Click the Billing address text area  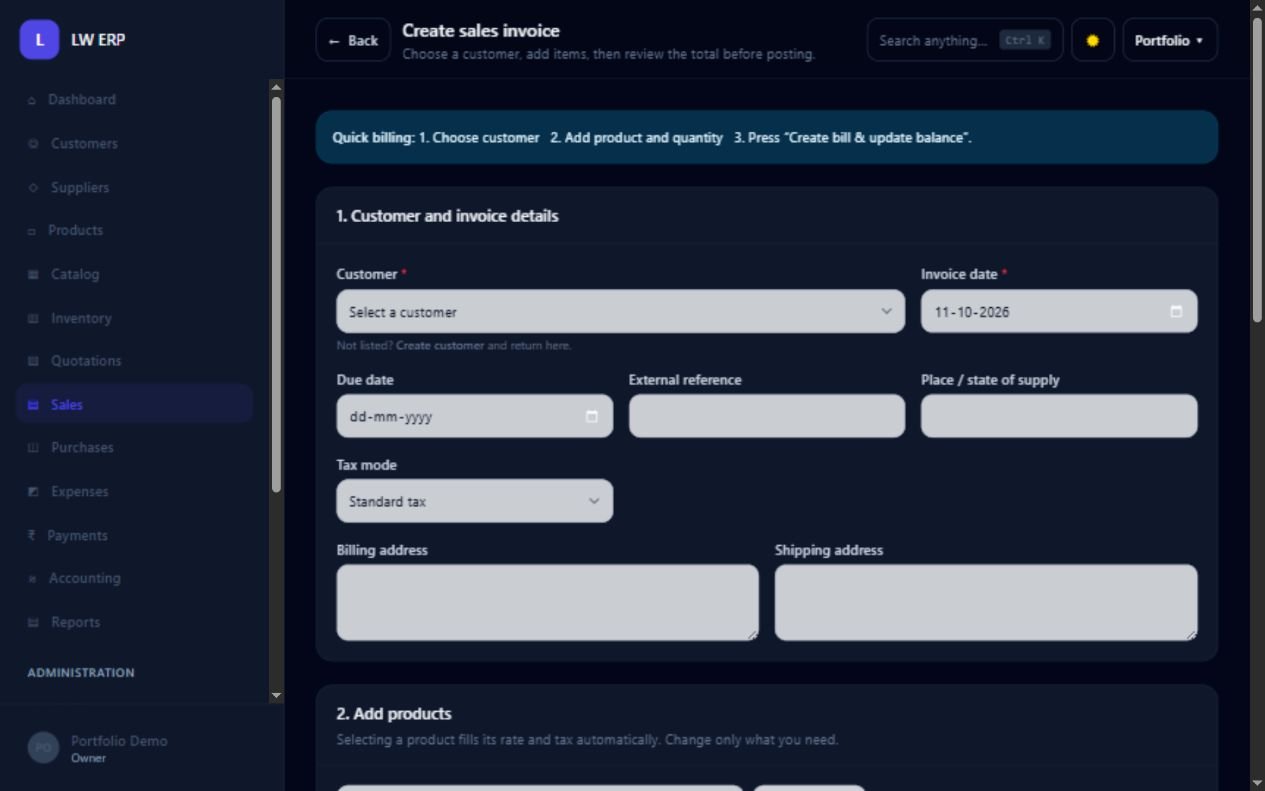[x=548, y=603]
